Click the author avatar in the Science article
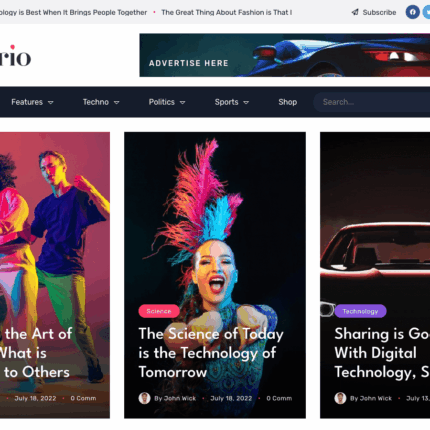Image resolution: width=430 pixels, height=430 pixels. 144,398
